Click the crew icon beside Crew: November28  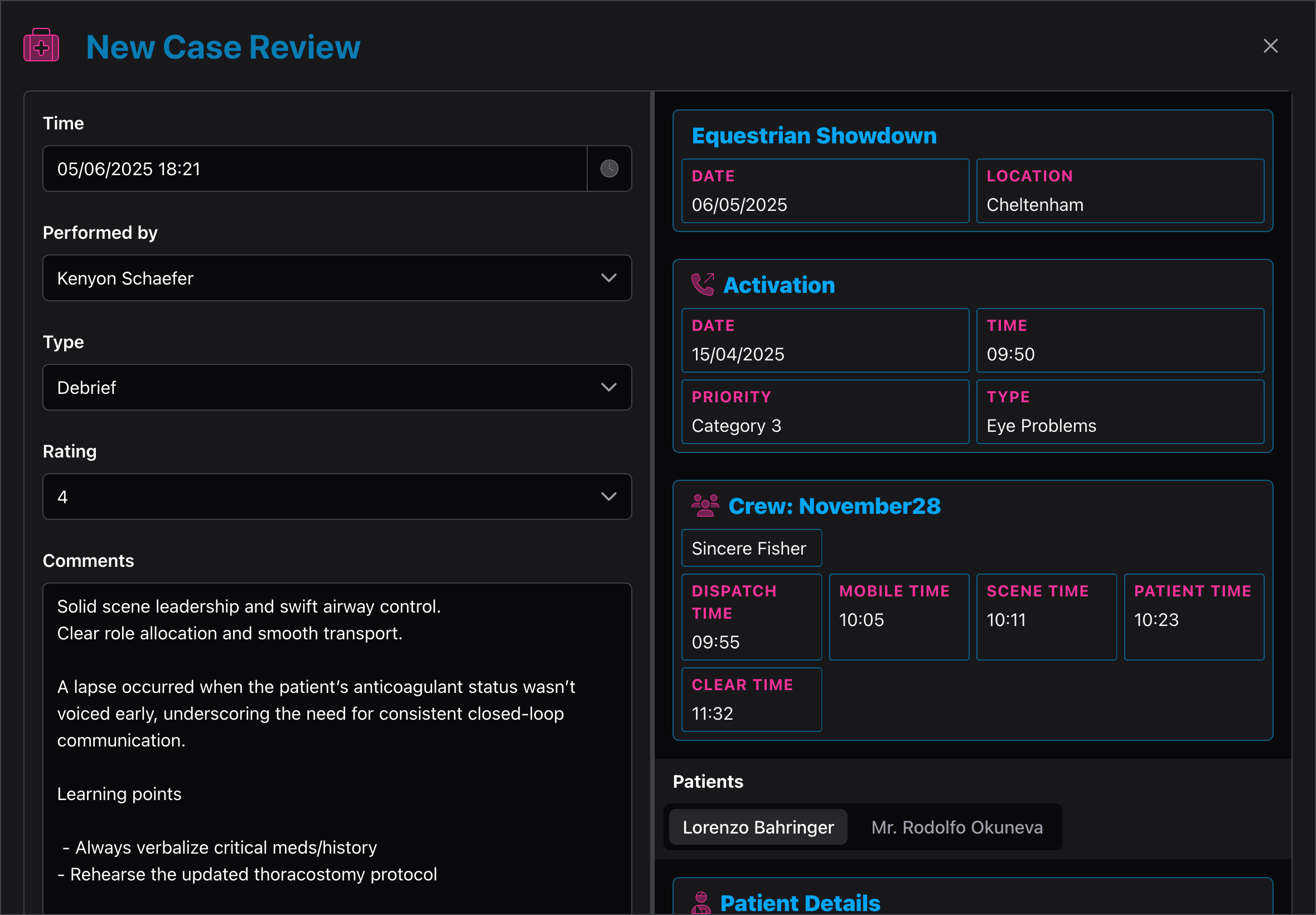705,505
